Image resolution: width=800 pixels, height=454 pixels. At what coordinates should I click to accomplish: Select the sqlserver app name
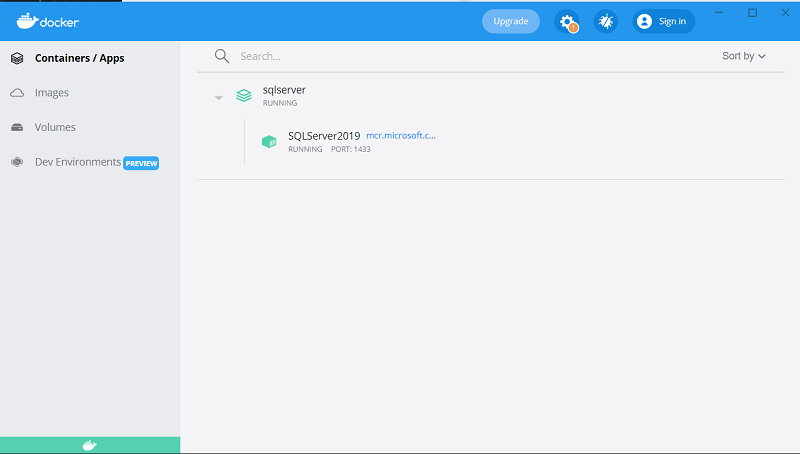tap(284, 90)
